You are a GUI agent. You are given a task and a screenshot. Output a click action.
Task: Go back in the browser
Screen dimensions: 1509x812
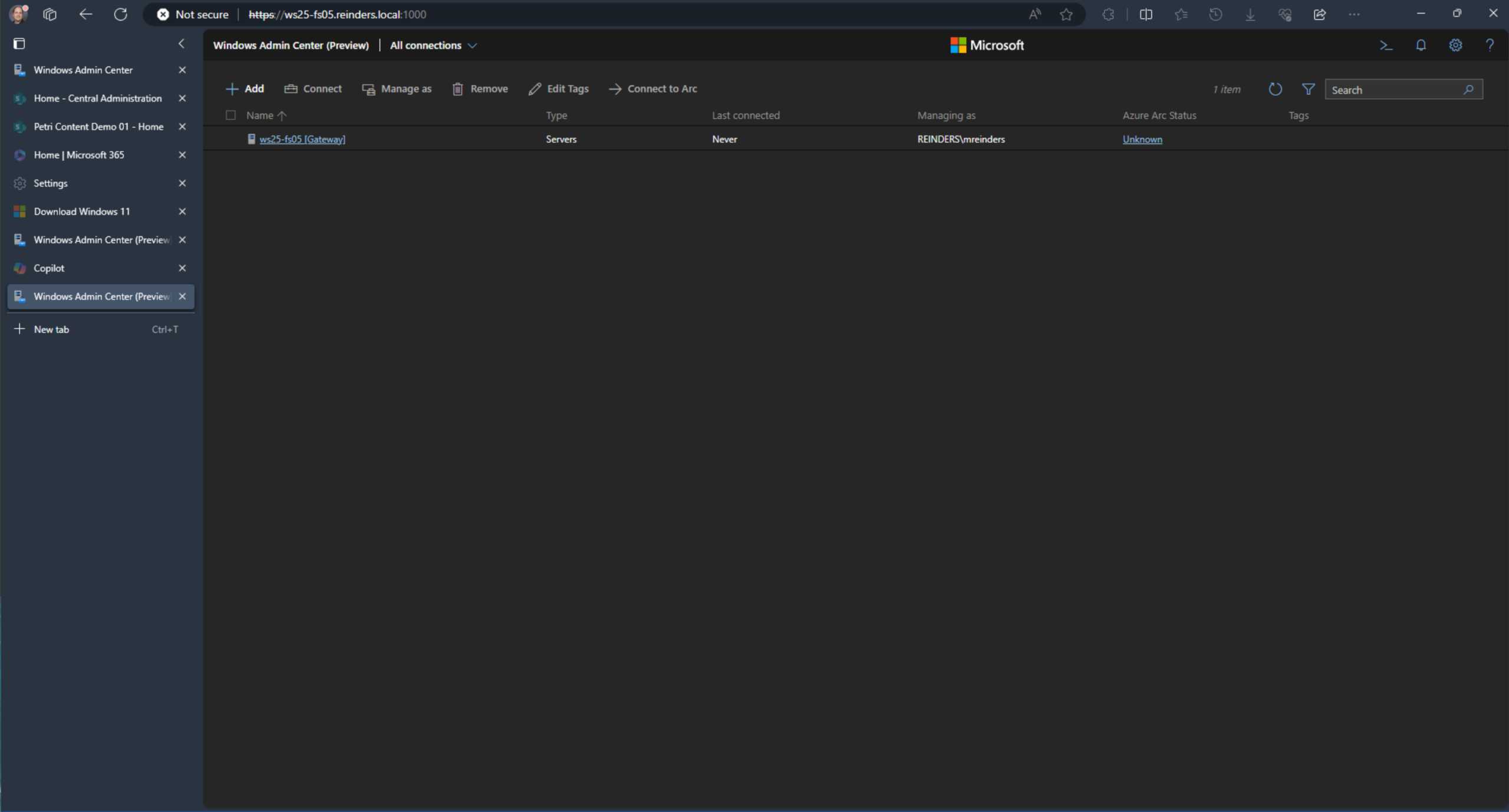pyautogui.click(x=85, y=14)
